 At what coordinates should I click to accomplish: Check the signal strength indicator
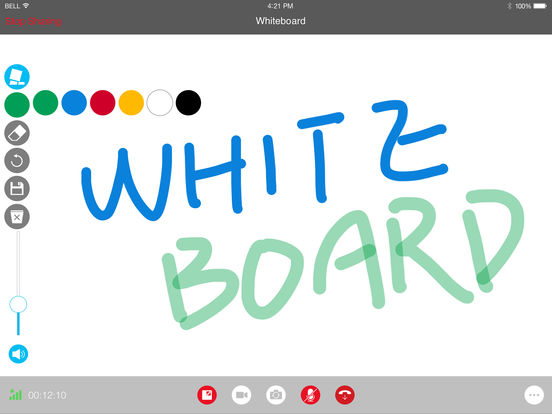tap(15, 395)
